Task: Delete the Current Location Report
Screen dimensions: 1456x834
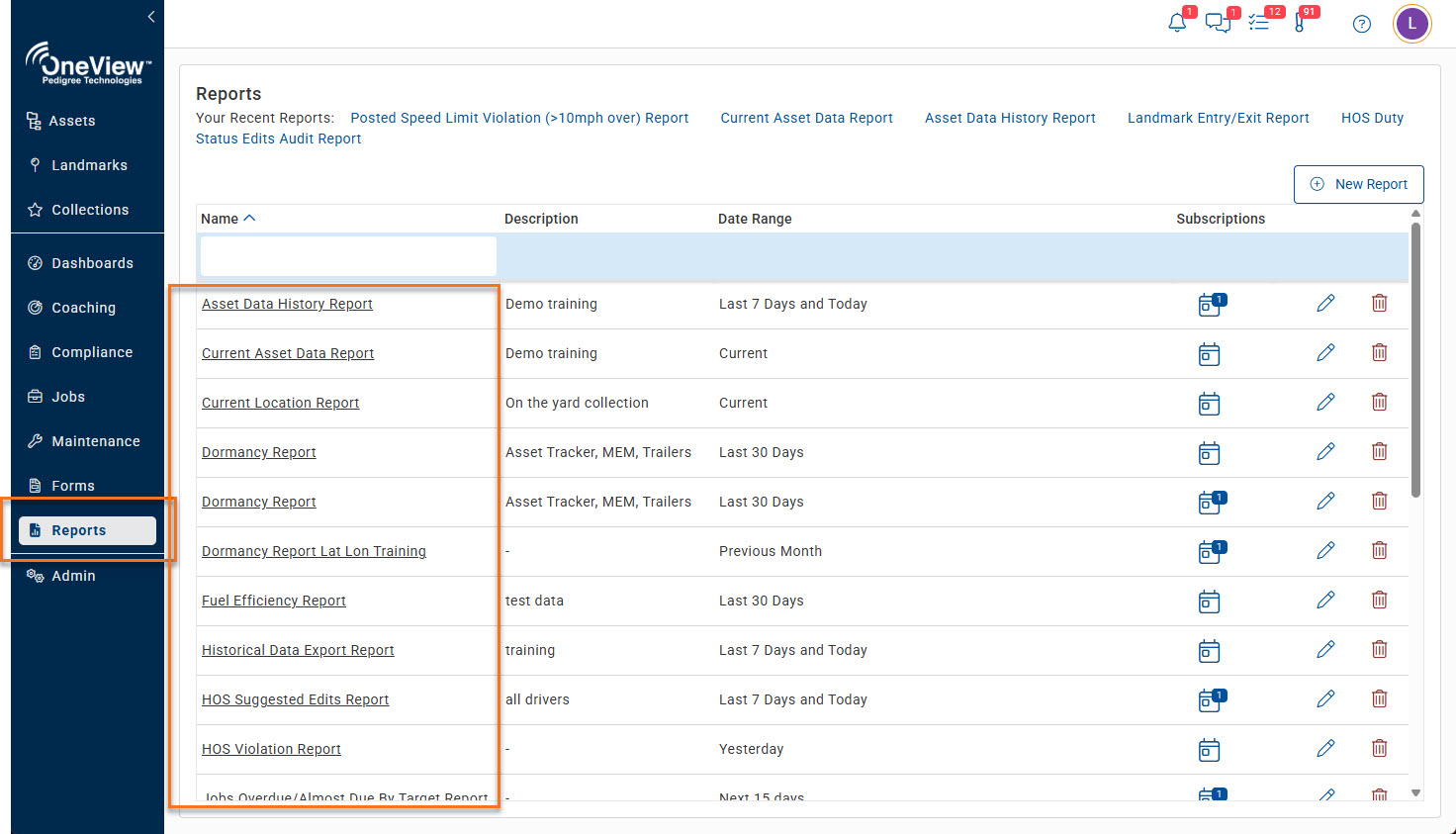Action: pyautogui.click(x=1379, y=402)
